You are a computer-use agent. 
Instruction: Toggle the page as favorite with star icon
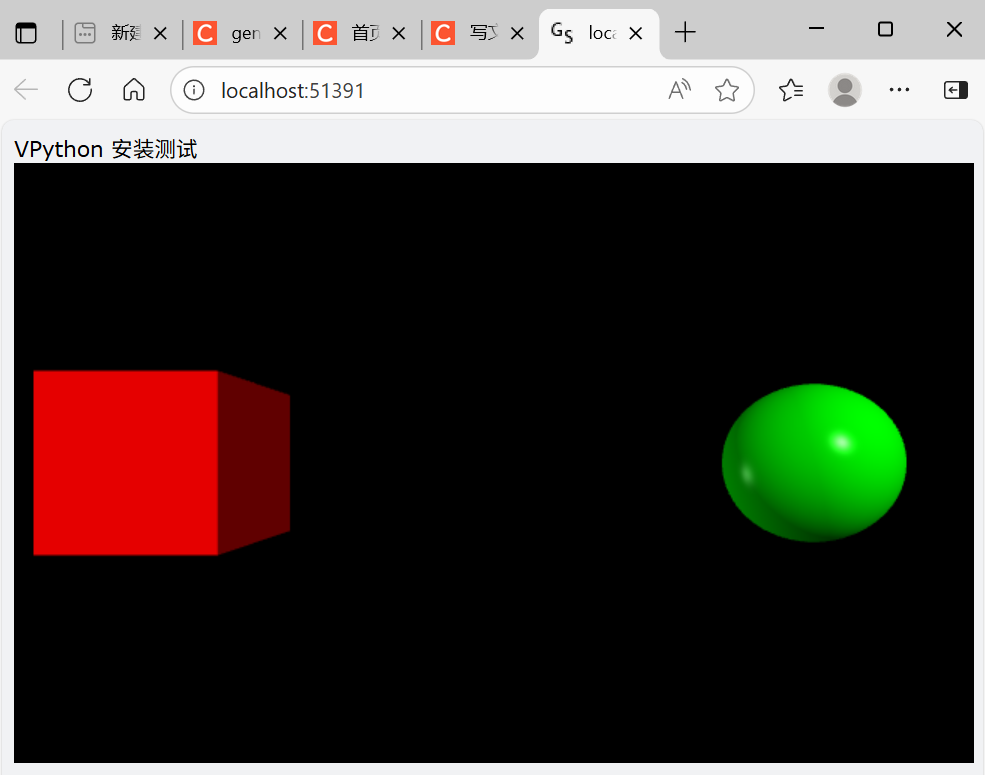tap(727, 90)
